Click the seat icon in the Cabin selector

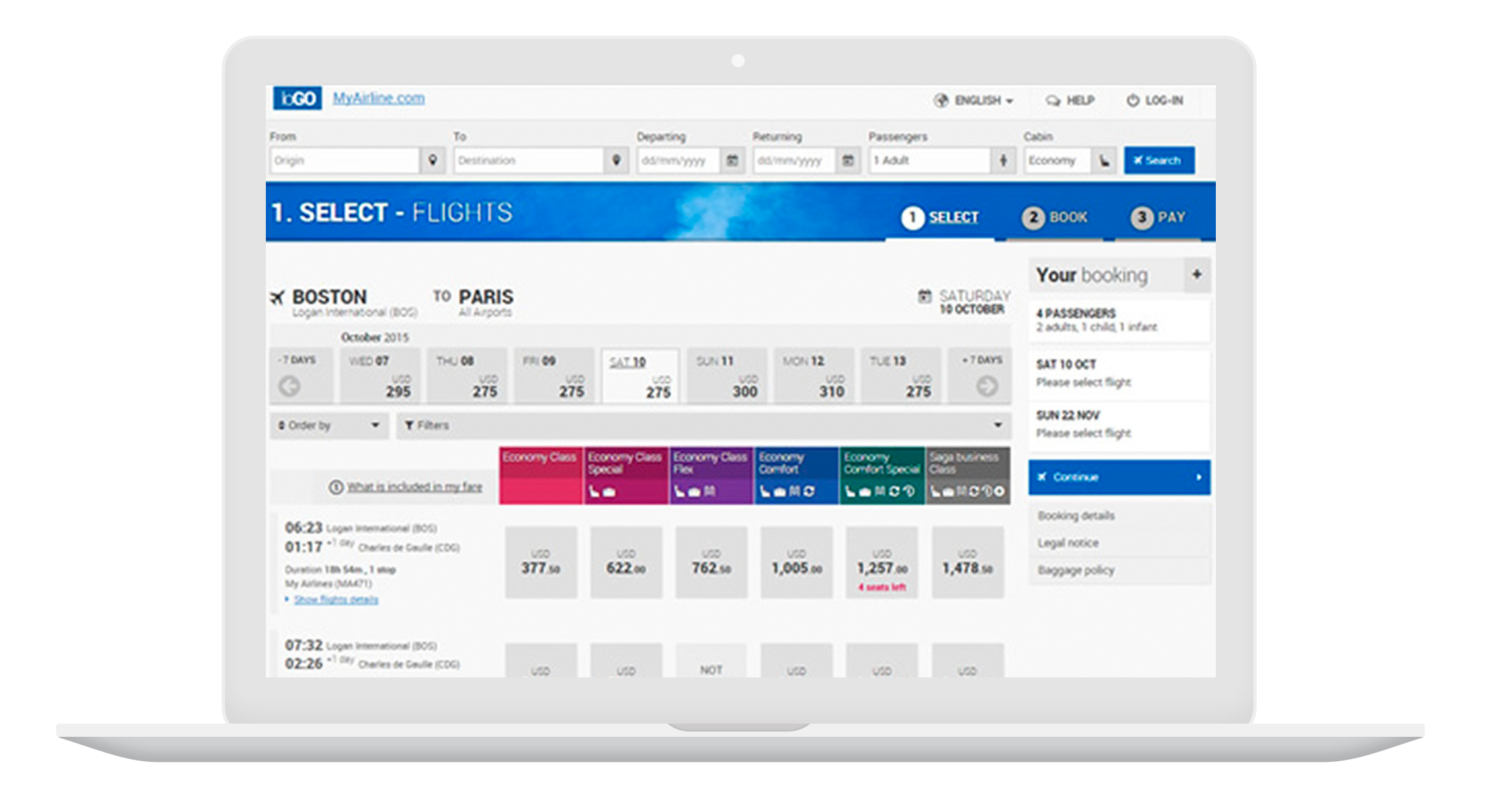pos(1105,160)
